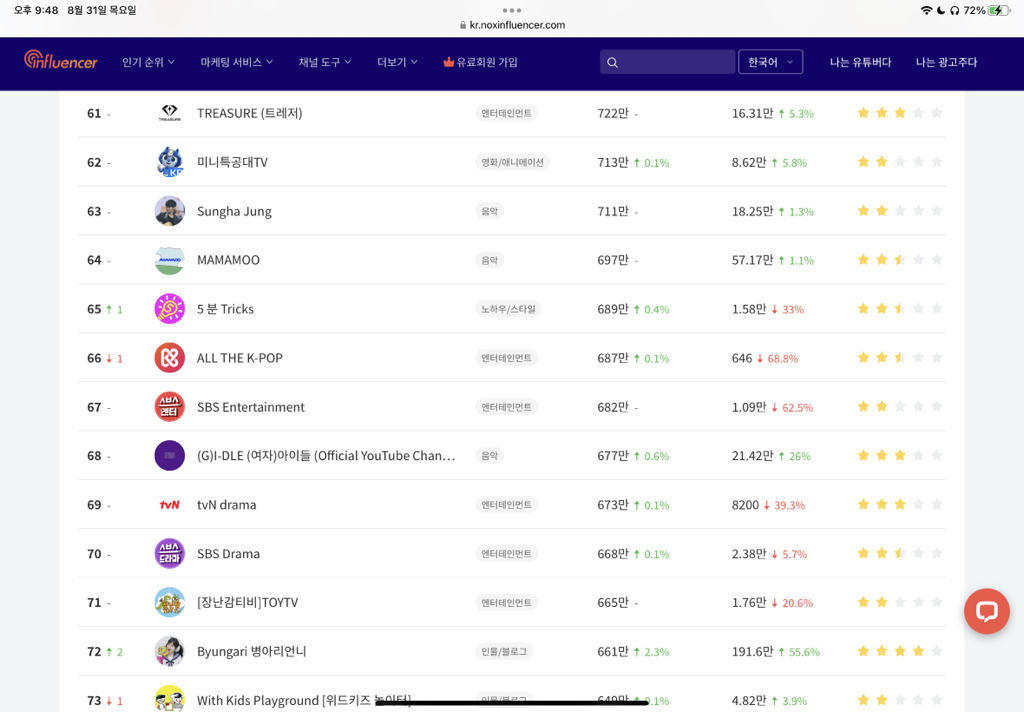Expand the 마케팅 서비스 menu
The image size is (1024, 712).
coord(236,62)
